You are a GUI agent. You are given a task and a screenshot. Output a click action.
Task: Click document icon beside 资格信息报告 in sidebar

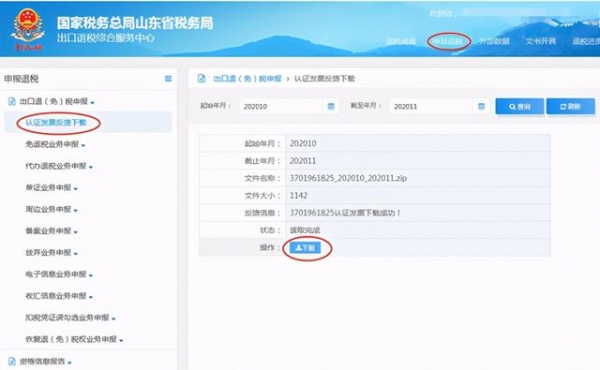tap(12, 361)
